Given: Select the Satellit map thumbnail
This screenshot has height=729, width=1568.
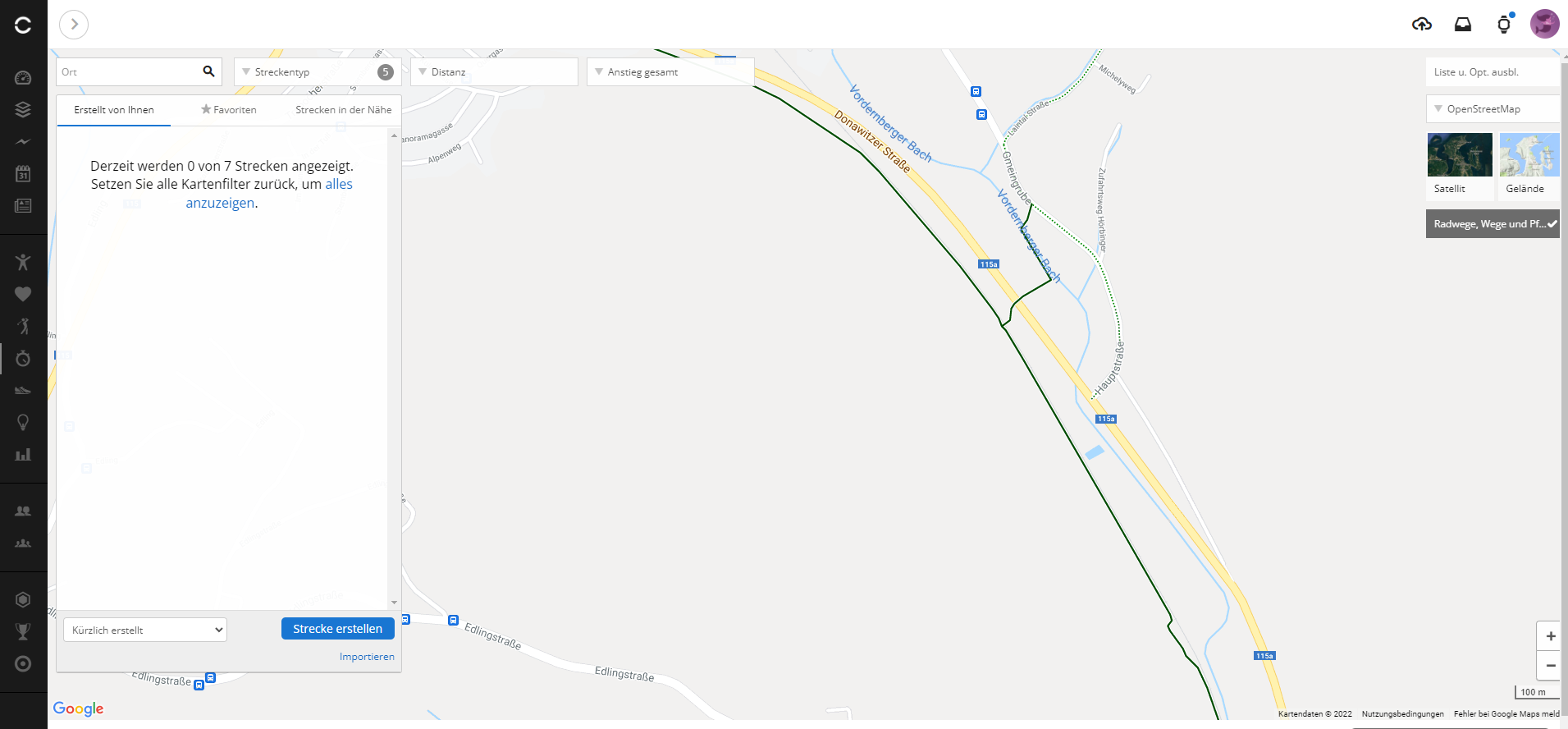Looking at the screenshot, I should coord(1460,165).
